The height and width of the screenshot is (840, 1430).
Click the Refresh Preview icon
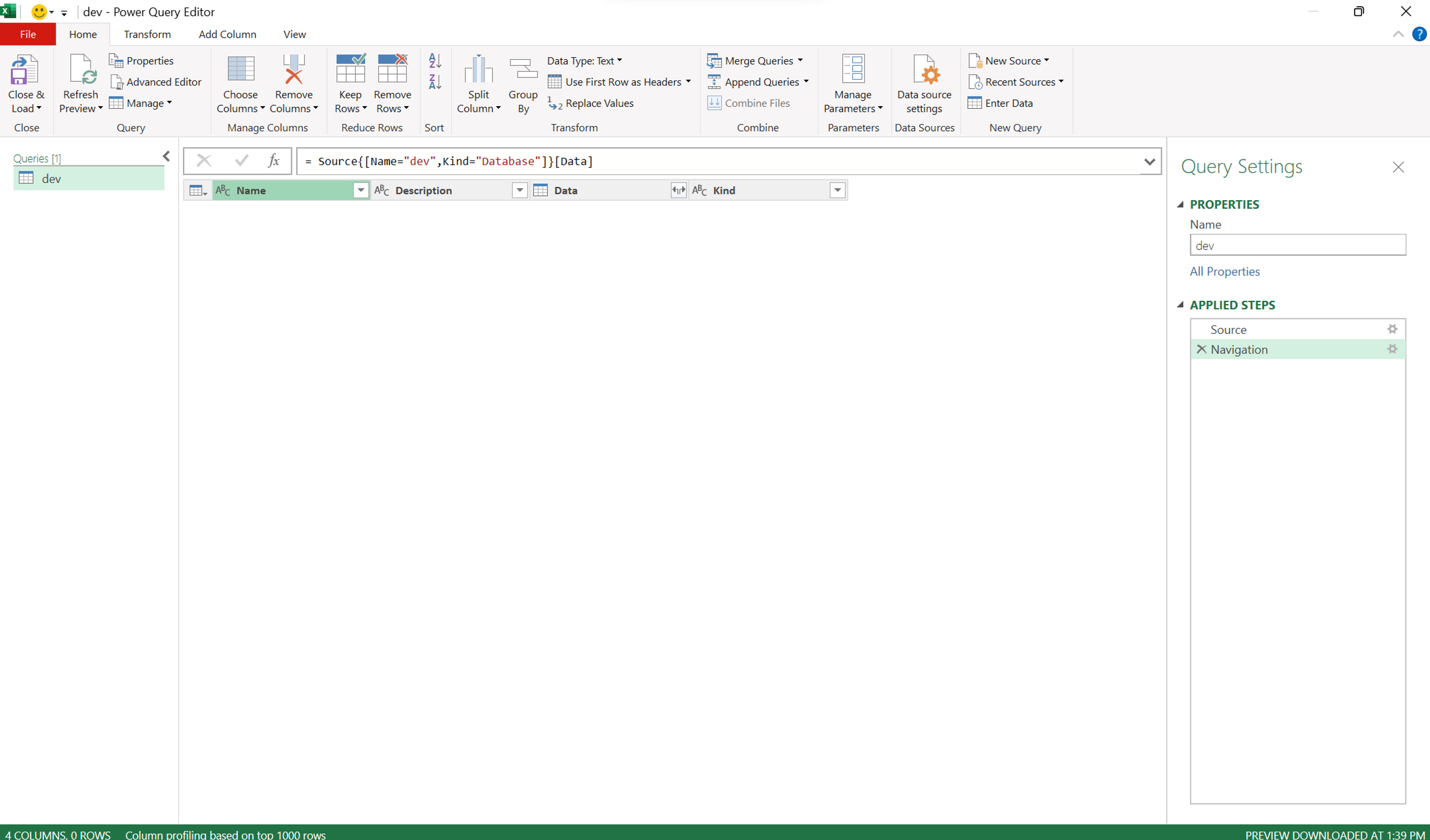click(x=82, y=69)
